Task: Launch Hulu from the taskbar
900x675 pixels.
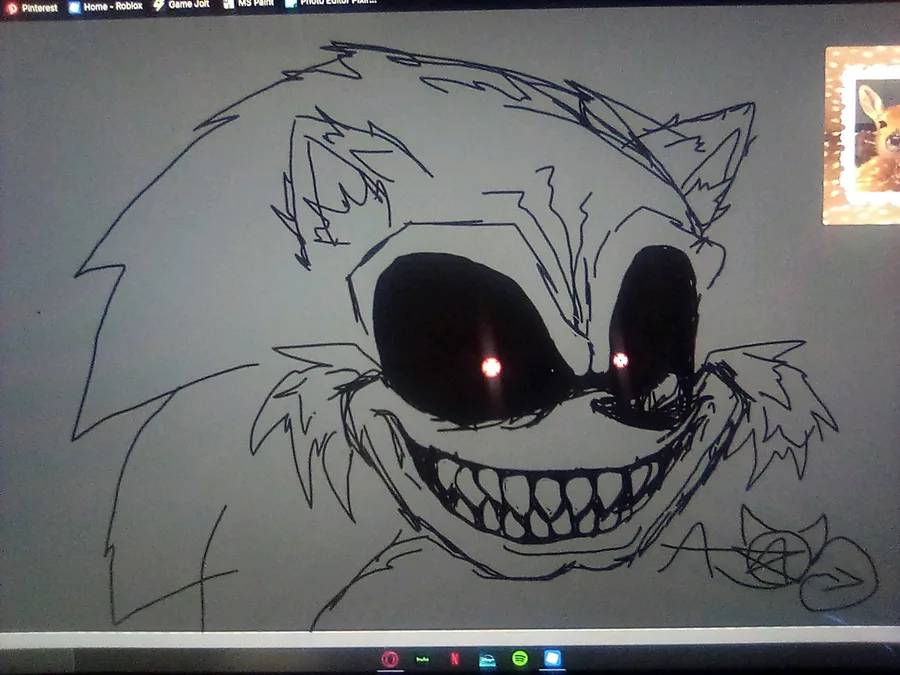Action: (422, 660)
